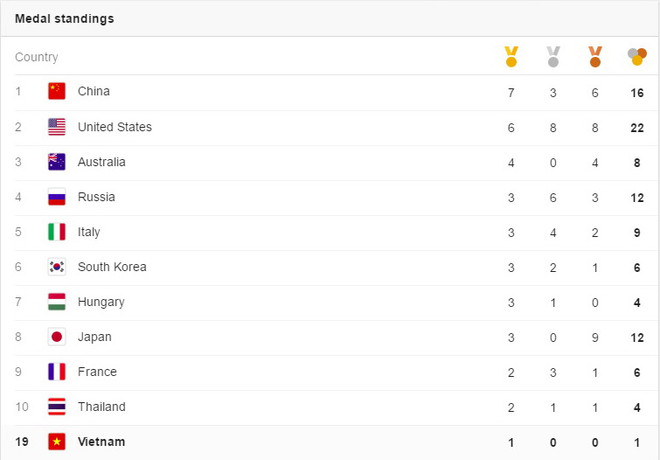Click the United States flag icon

coord(57,127)
